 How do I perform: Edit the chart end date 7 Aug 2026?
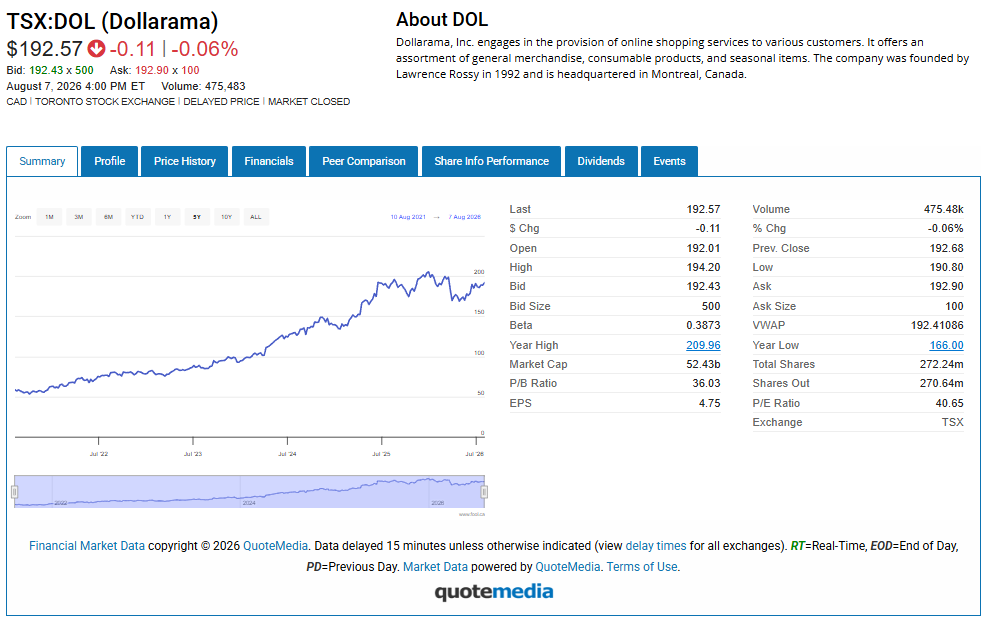[x=465, y=217]
